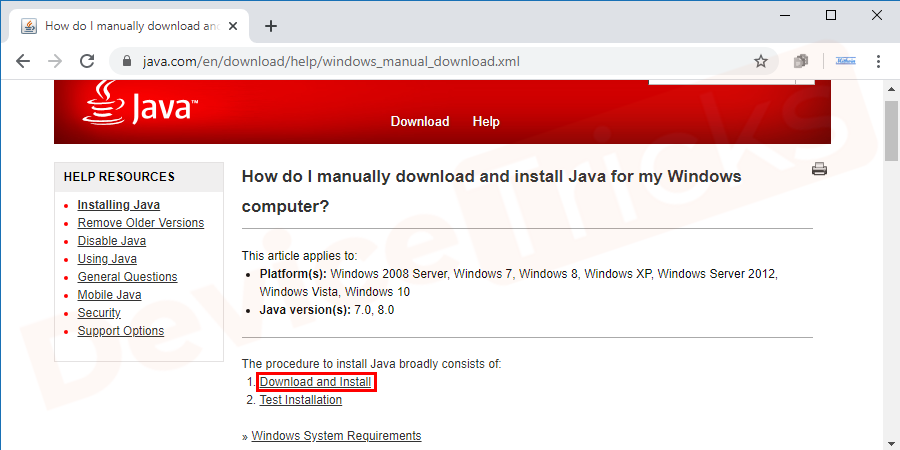Open Remove Older Versions link
Image resolution: width=900 pixels, height=450 pixels.
click(141, 223)
